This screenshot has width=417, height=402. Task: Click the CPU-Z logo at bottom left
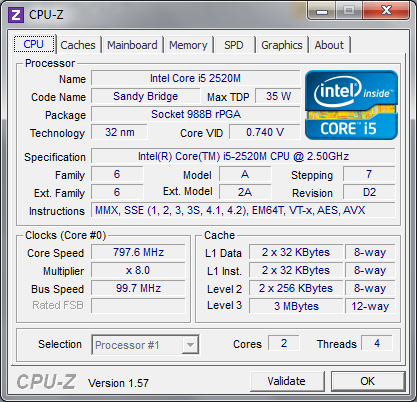46,382
